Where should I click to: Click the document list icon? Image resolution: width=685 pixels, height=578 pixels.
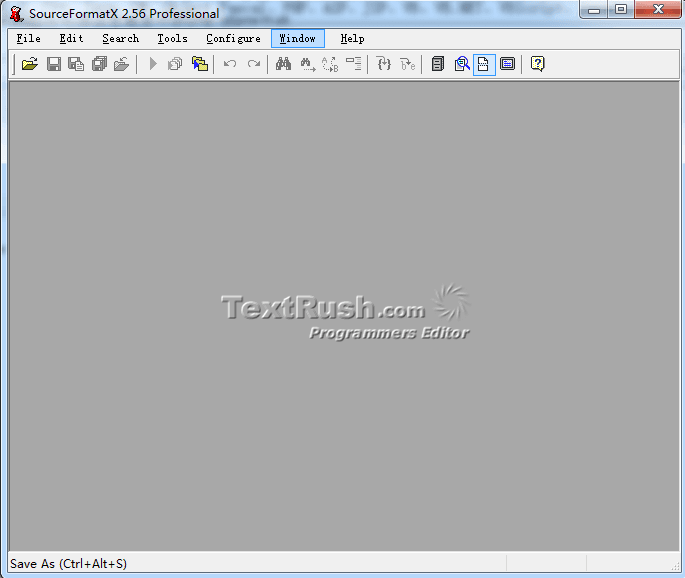[x=438, y=64]
